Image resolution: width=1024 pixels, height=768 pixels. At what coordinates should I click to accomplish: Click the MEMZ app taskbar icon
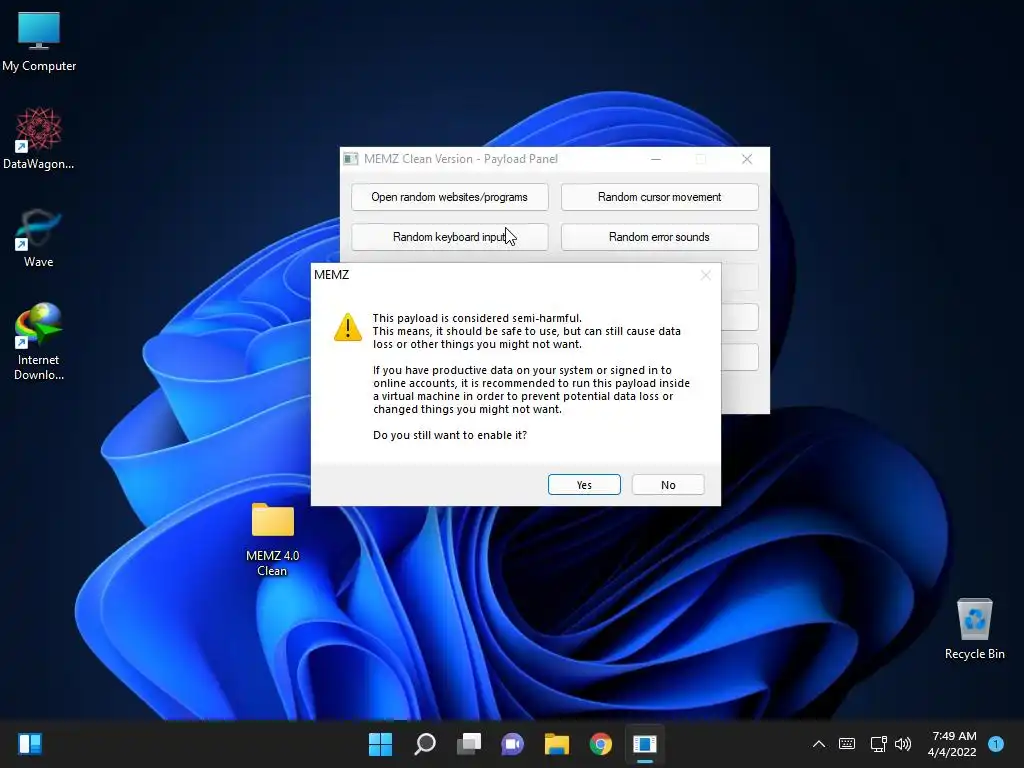click(x=645, y=744)
